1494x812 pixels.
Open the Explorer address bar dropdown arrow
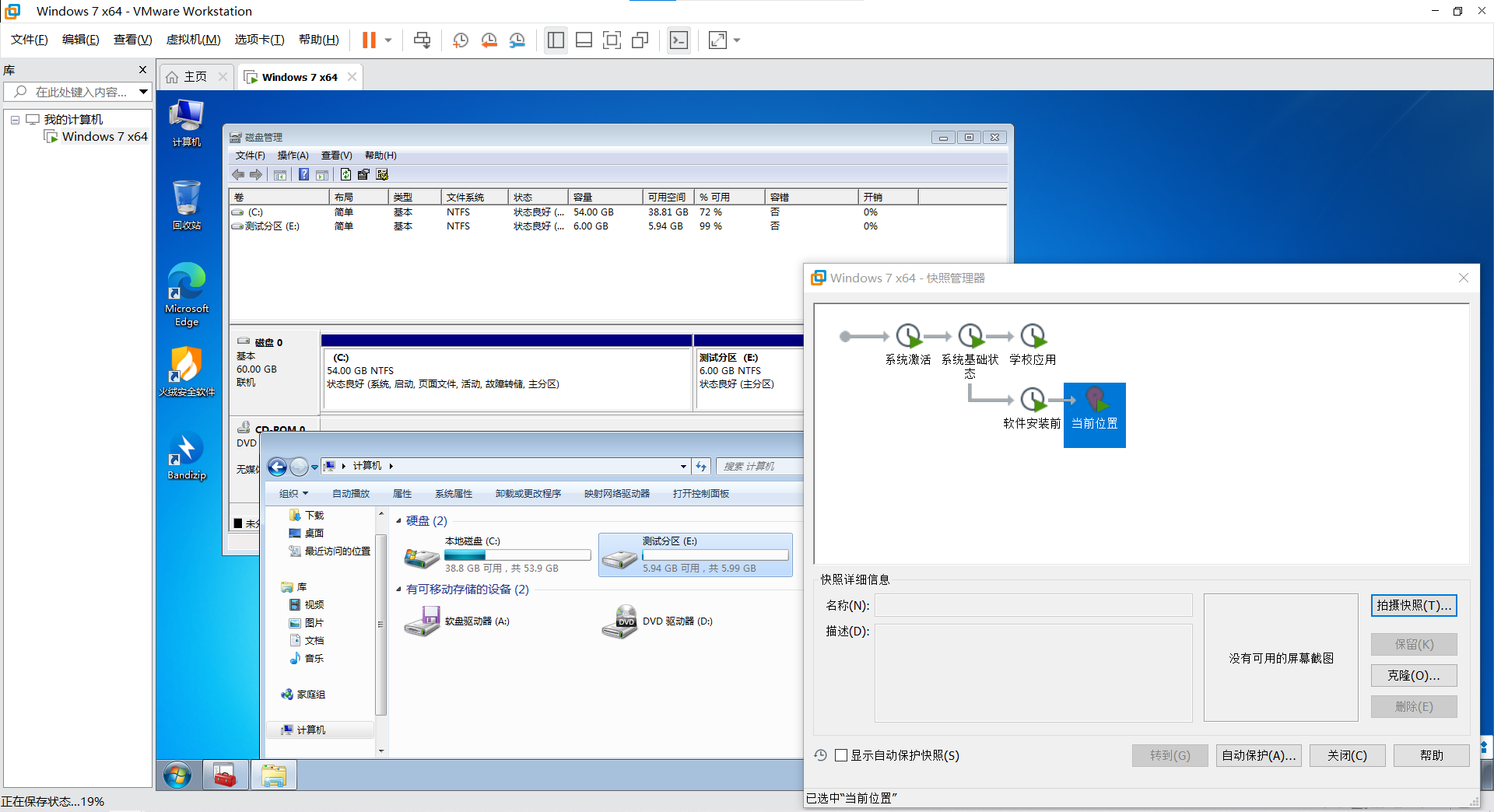(683, 467)
